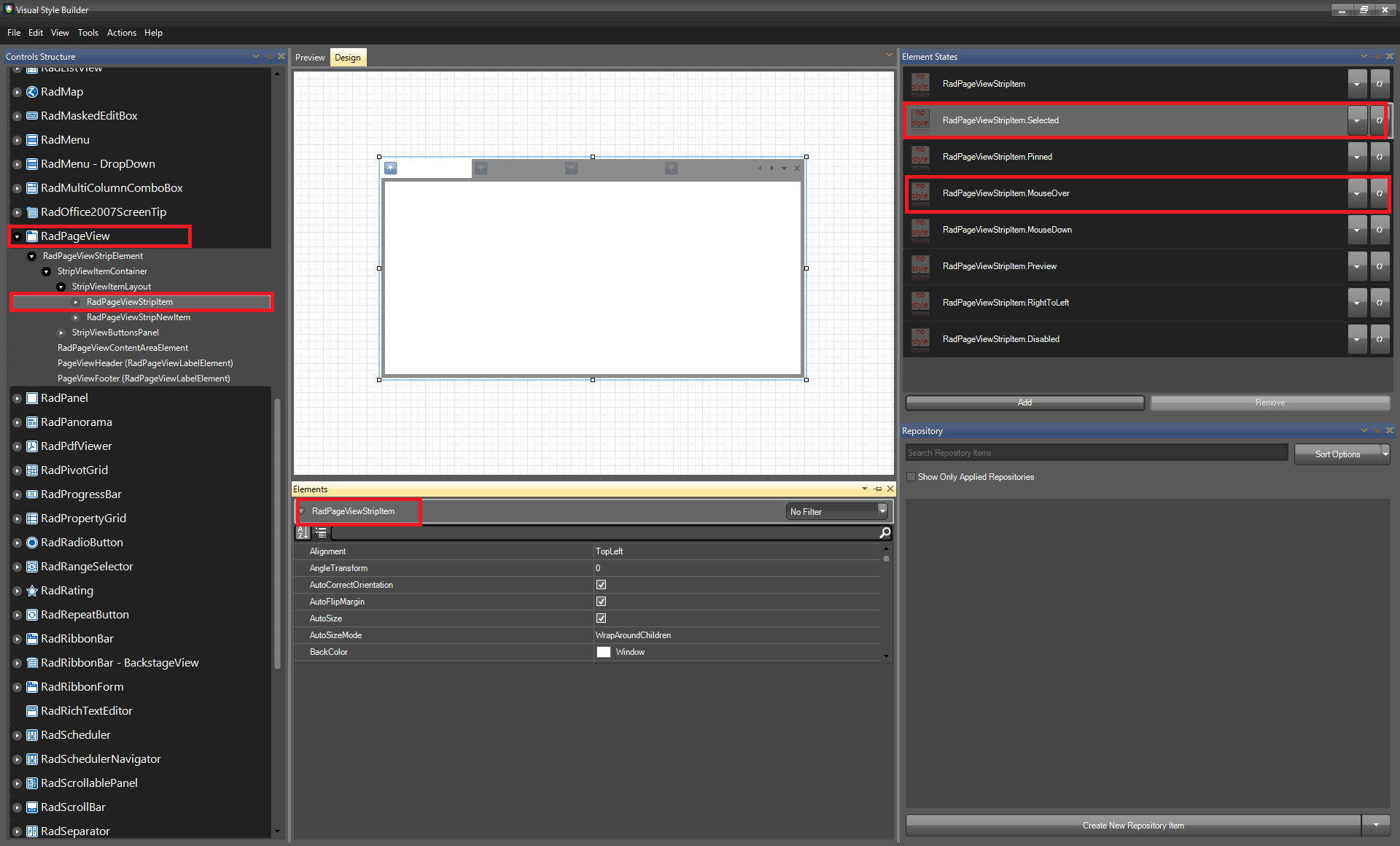Screen dimensions: 1400x846
Task: Switch to the Preview tab
Action: (x=310, y=58)
